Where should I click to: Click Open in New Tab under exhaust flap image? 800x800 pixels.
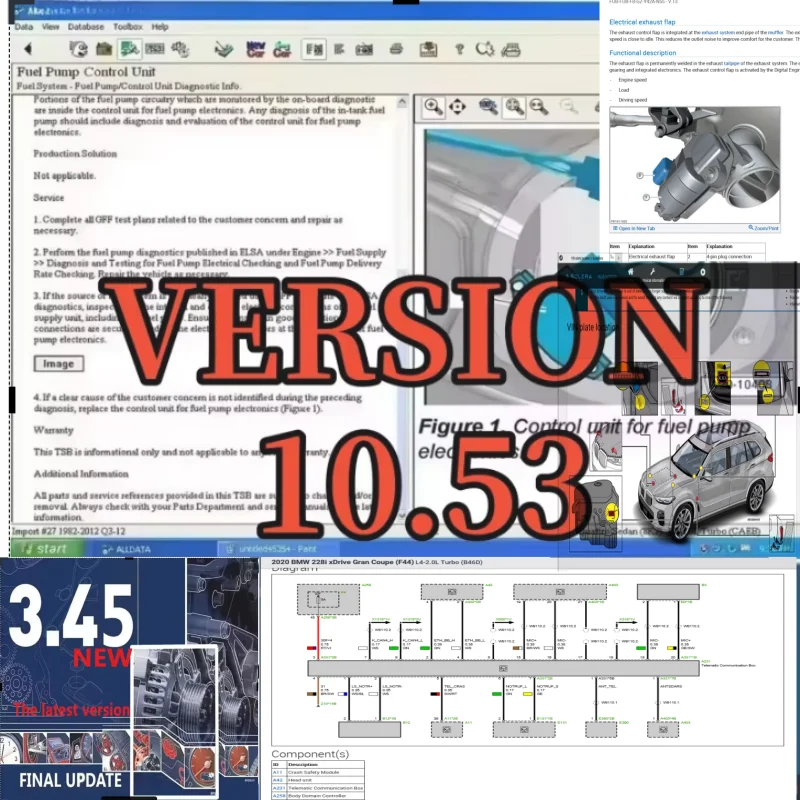(x=634, y=229)
